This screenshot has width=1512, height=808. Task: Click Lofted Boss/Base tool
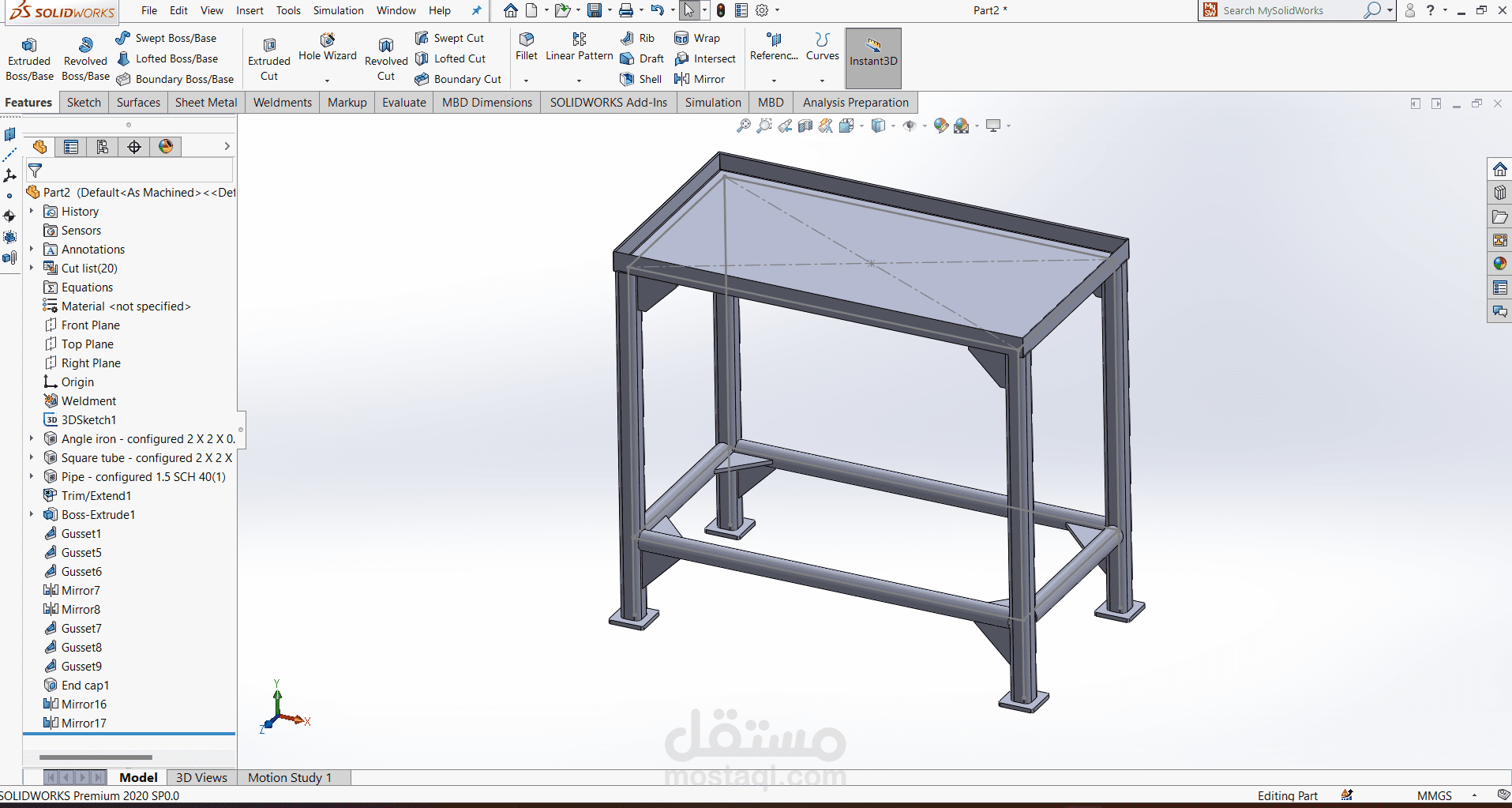point(167,58)
